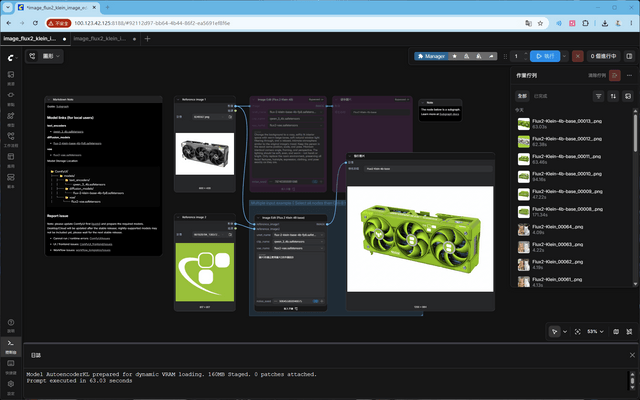The height and width of the screenshot is (400, 640).
Task: Click the red cancel execution button
Action: click(x=578, y=56)
